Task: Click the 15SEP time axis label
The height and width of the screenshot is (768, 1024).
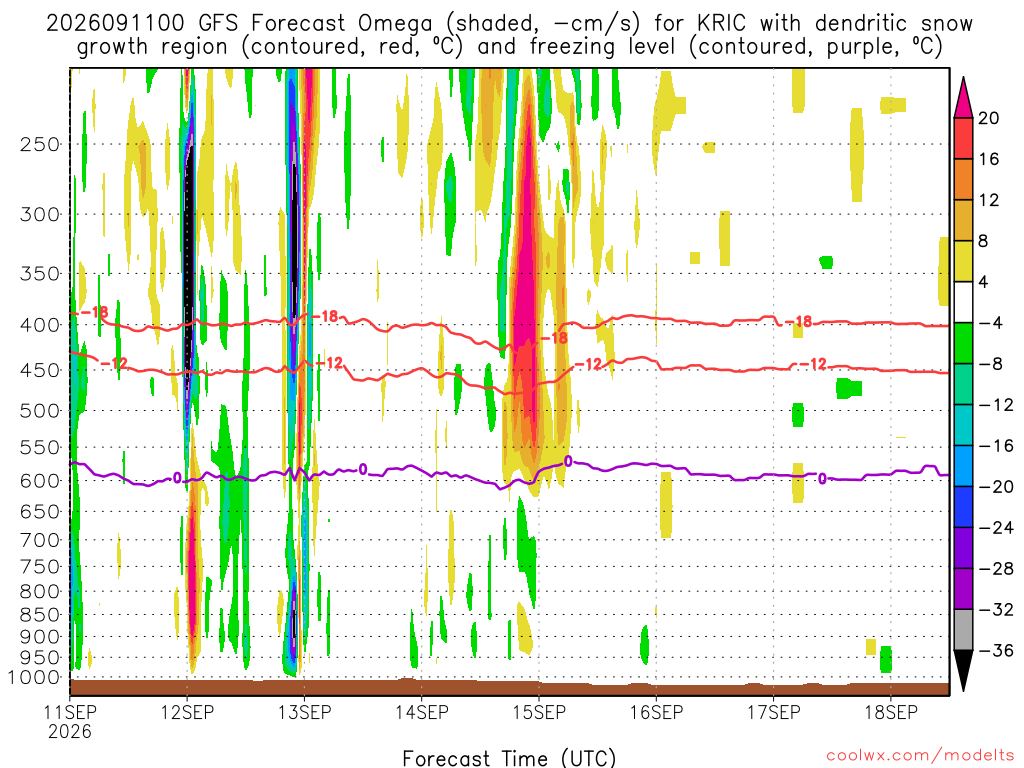Action: click(539, 712)
